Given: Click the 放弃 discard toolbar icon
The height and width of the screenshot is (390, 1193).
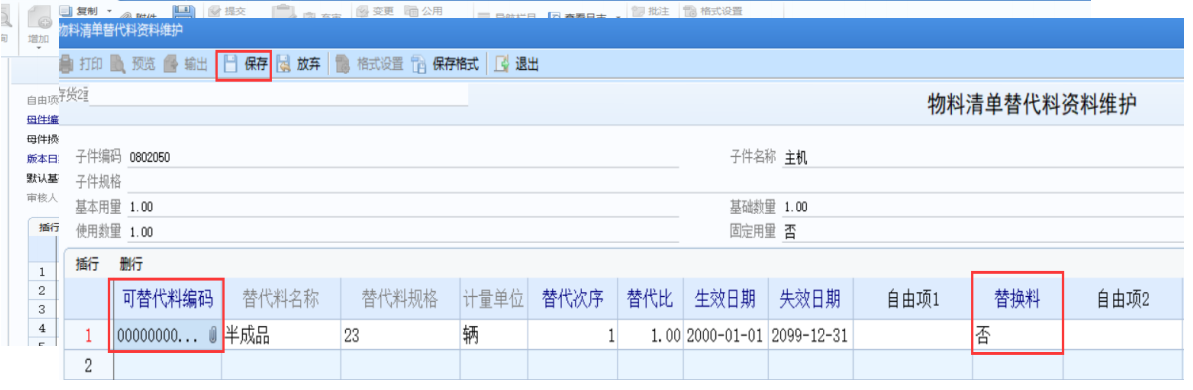Looking at the screenshot, I should (x=284, y=65).
